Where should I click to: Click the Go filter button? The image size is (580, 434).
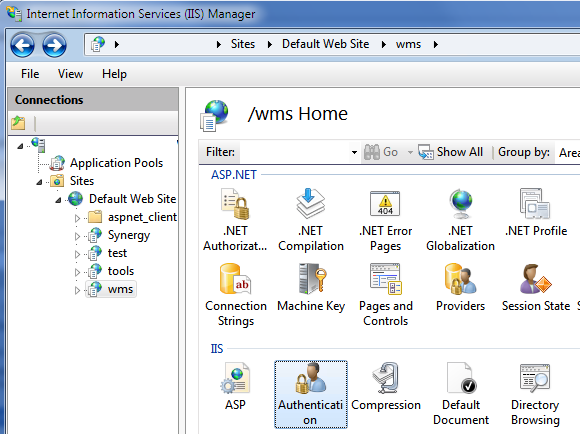click(381, 152)
